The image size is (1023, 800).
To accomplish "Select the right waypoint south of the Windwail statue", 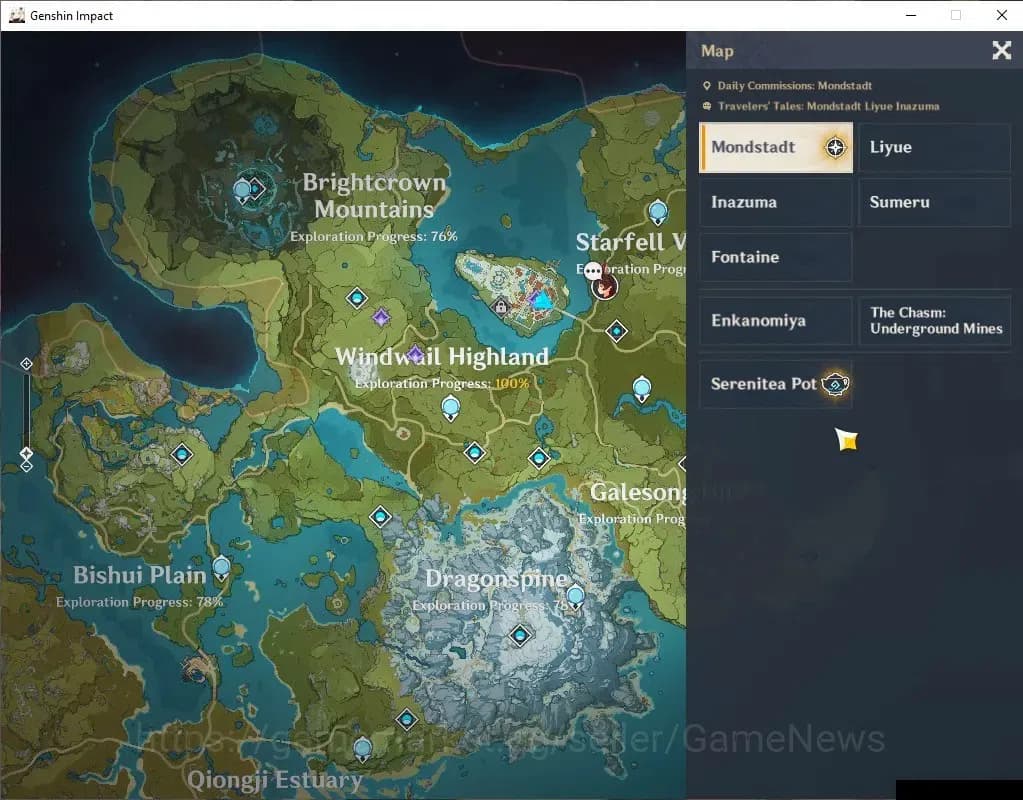I will (539, 459).
